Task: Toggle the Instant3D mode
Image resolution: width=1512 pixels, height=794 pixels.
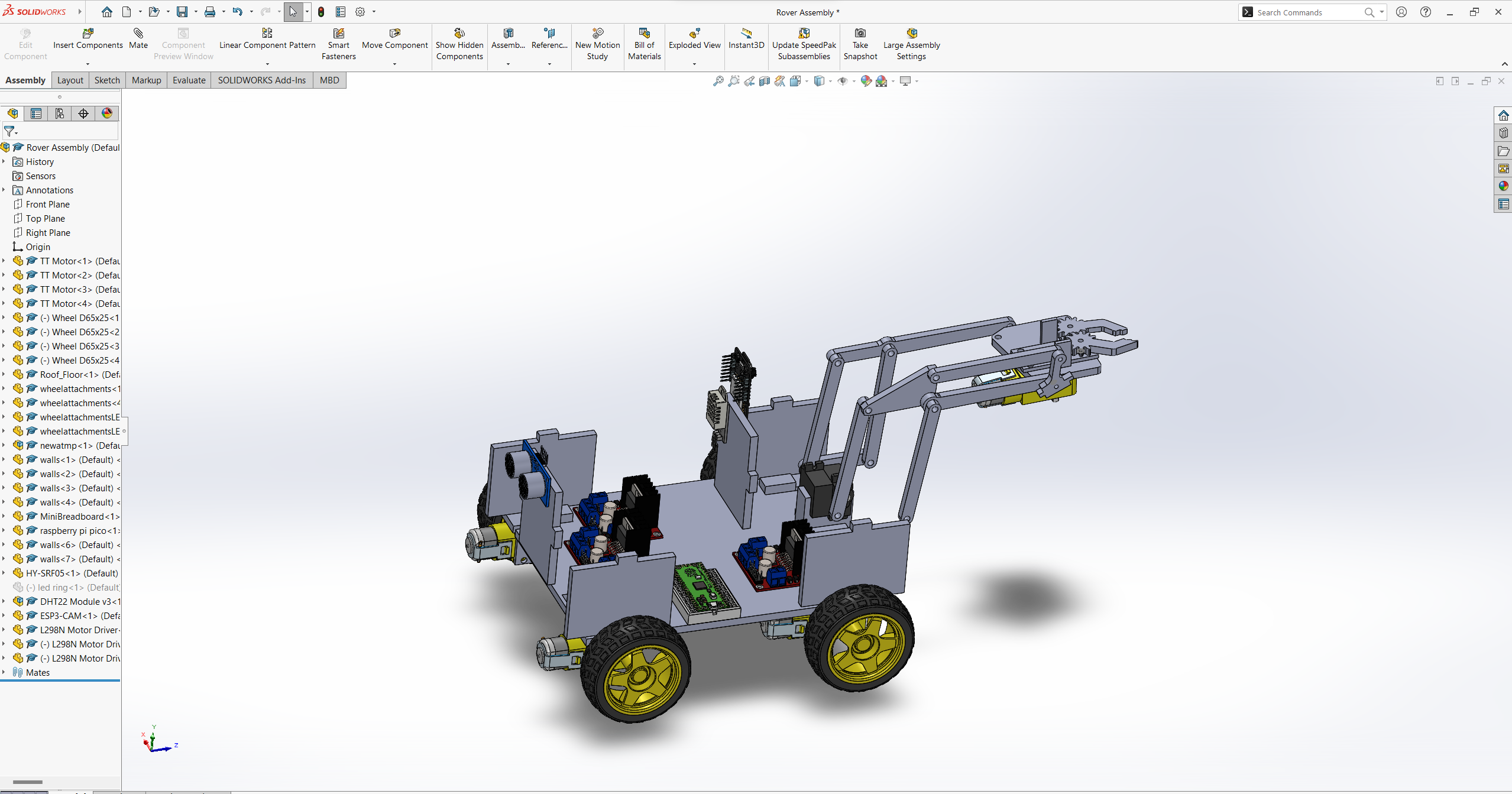Action: pyautogui.click(x=746, y=39)
